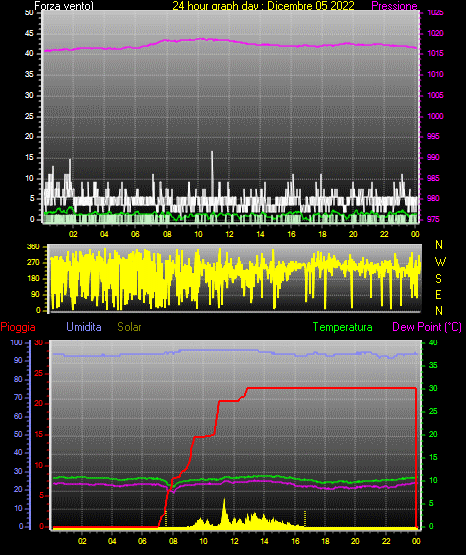The height and width of the screenshot is (555, 466).
Task: Click the 30 value on the temperature axis
Action: coord(433,388)
